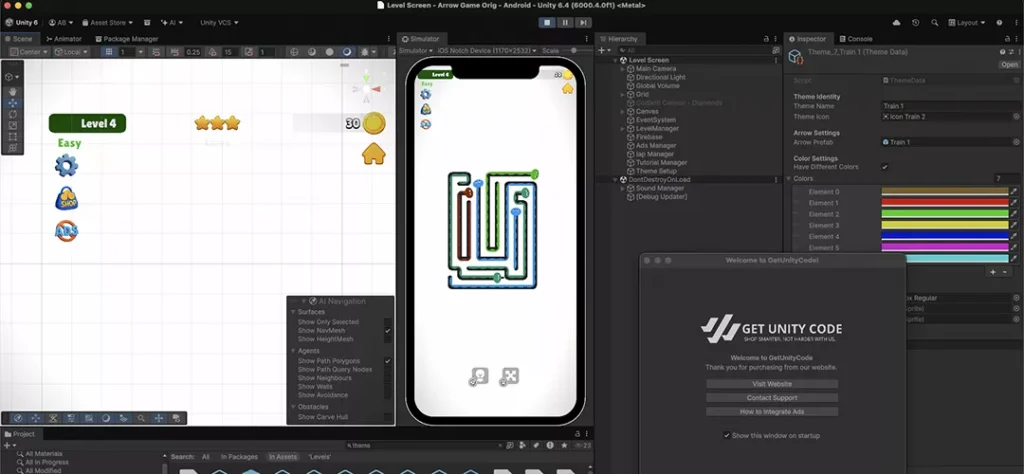Uncheck Show Path Polygons checkbox

point(387,361)
